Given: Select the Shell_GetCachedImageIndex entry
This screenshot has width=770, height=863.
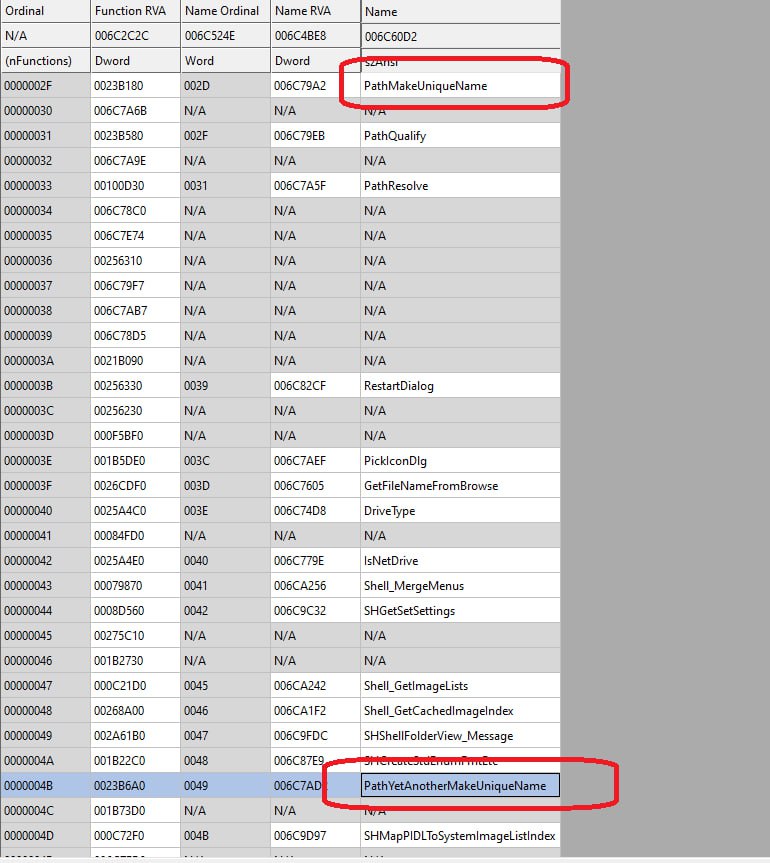Looking at the screenshot, I should [460, 711].
